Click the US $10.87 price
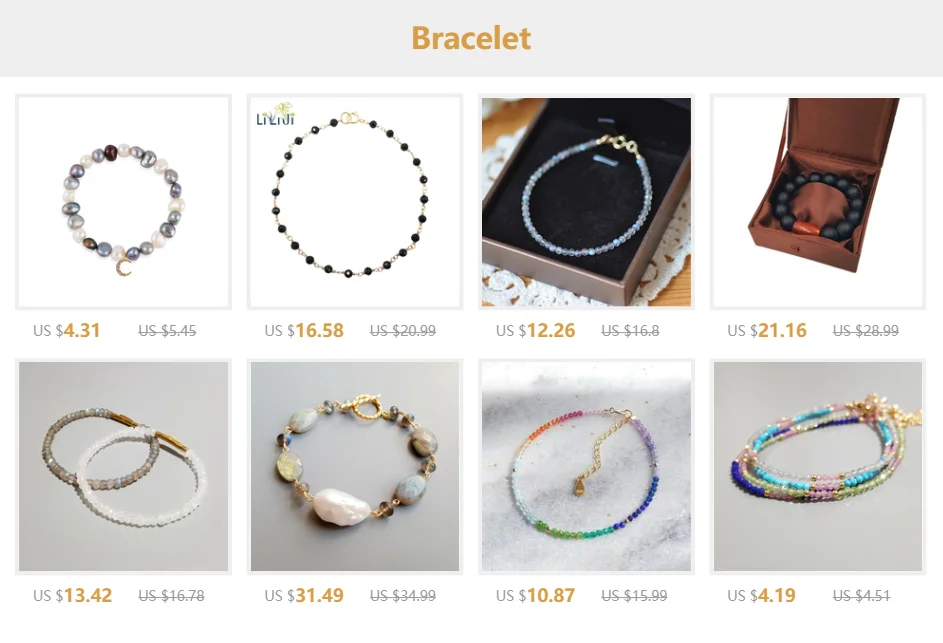This screenshot has height=643, width=943. pos(536,595)
